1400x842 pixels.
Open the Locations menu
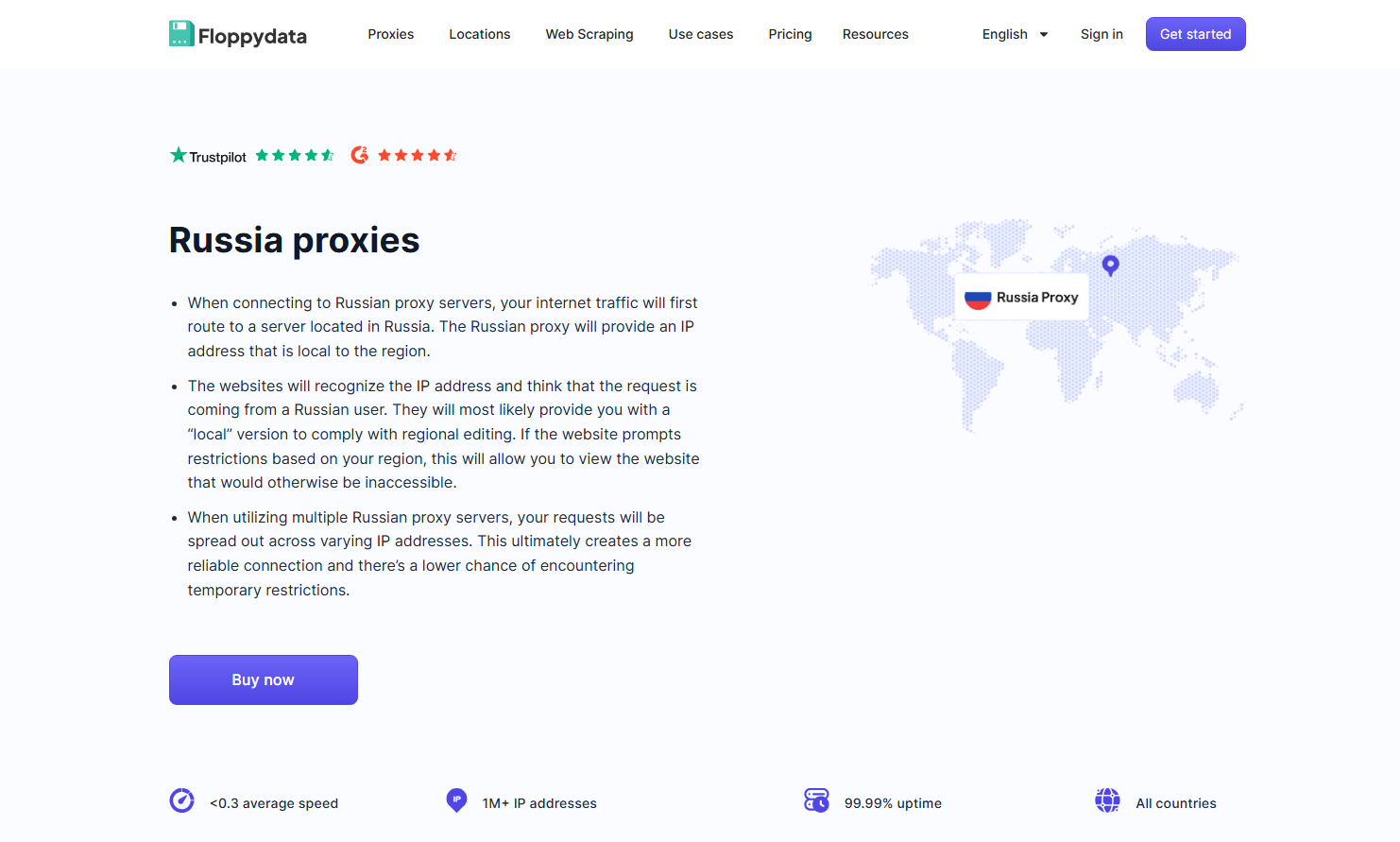(x=479, y=34)
